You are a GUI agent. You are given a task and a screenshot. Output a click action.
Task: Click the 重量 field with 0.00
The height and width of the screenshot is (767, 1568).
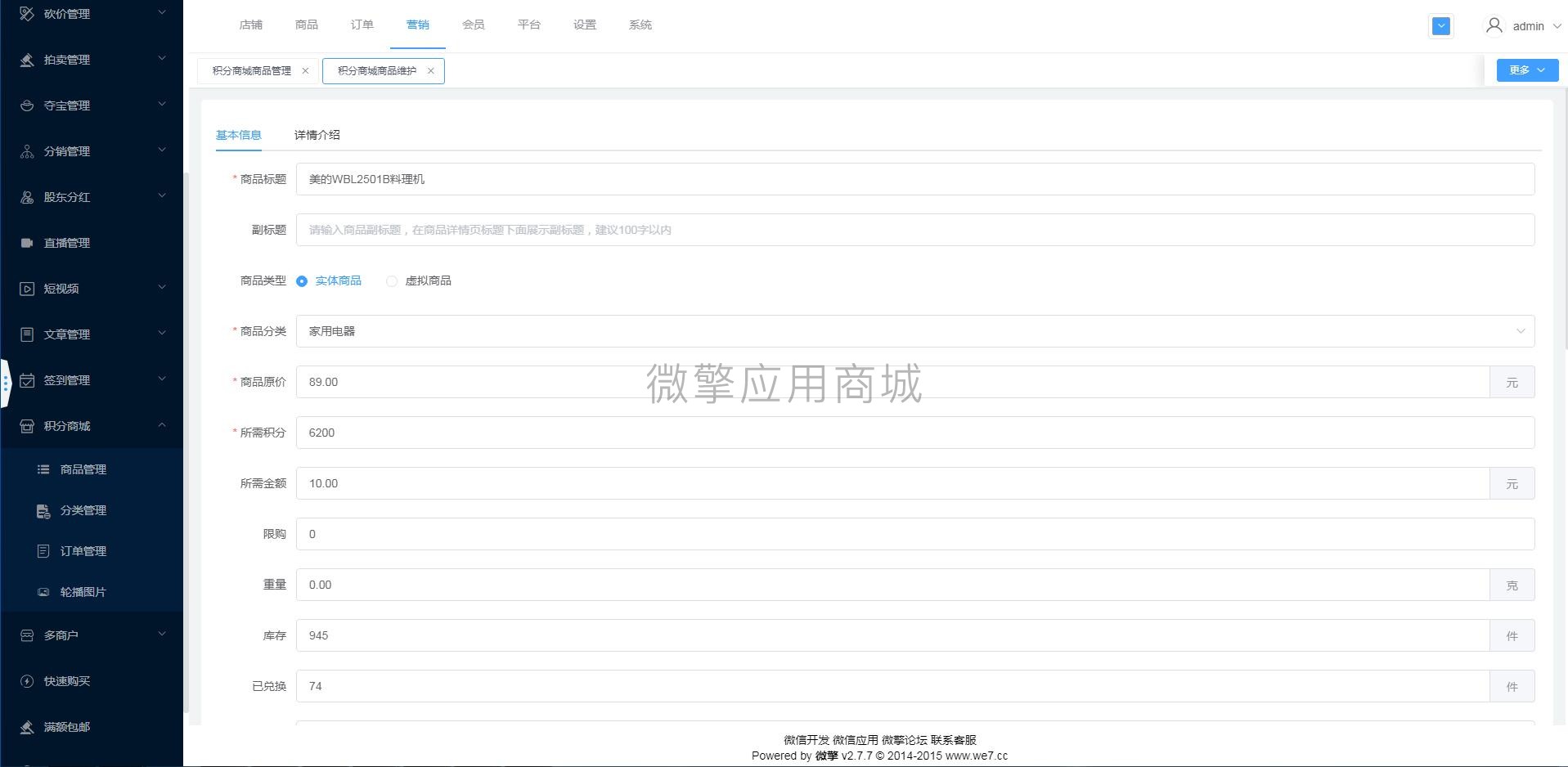tap(892, 585)
